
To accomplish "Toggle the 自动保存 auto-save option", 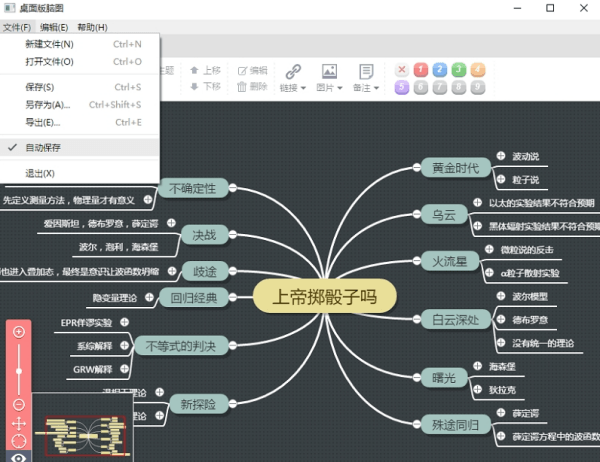I will point(42,147).
